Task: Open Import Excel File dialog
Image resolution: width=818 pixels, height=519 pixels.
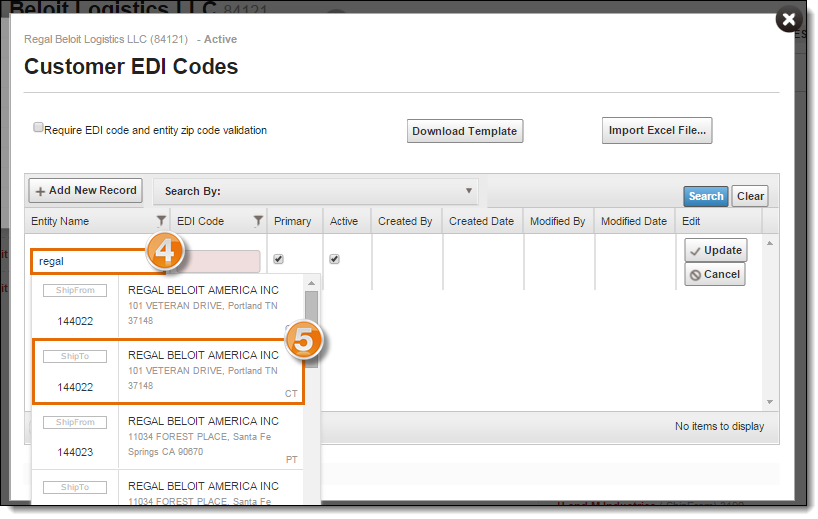Action: (x=656, y=130)
